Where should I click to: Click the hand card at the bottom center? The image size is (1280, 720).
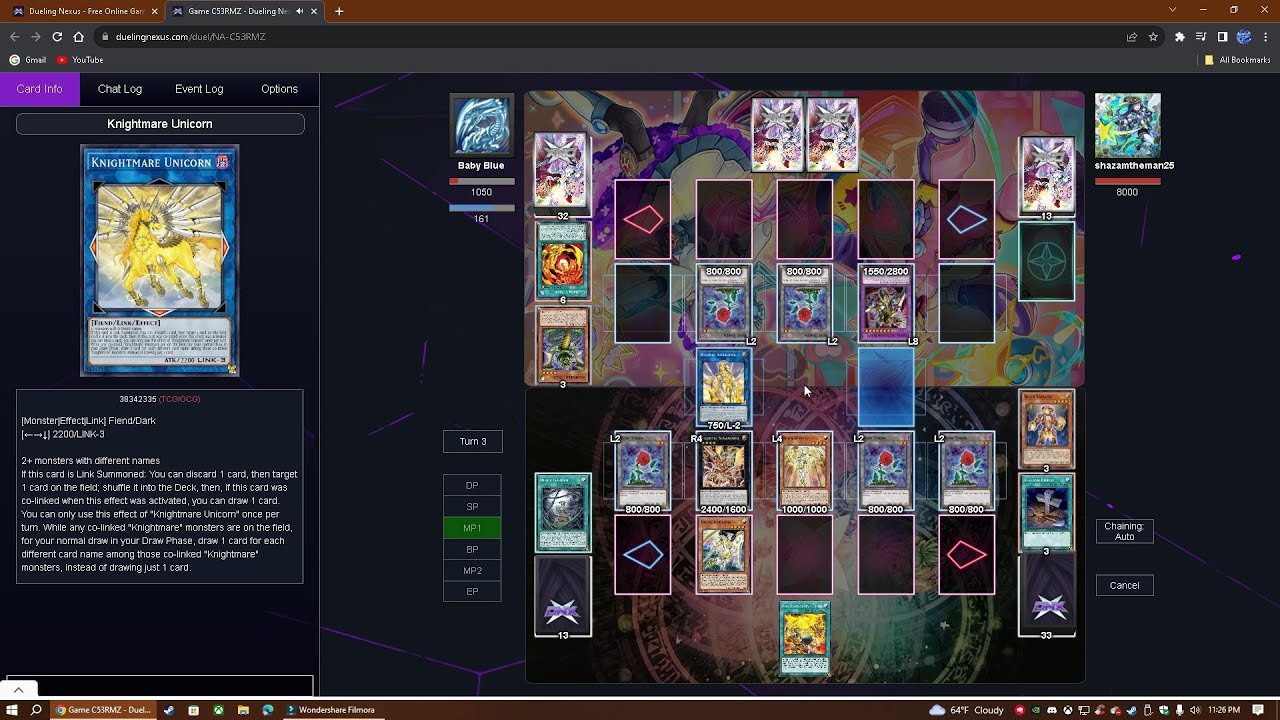(805, 638)
